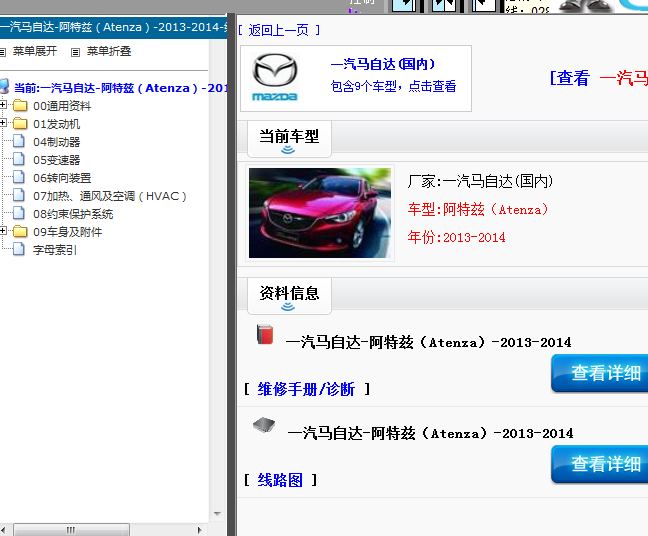
Task: Click the left-pane layout icon in top toolbar
Action: 404,5
